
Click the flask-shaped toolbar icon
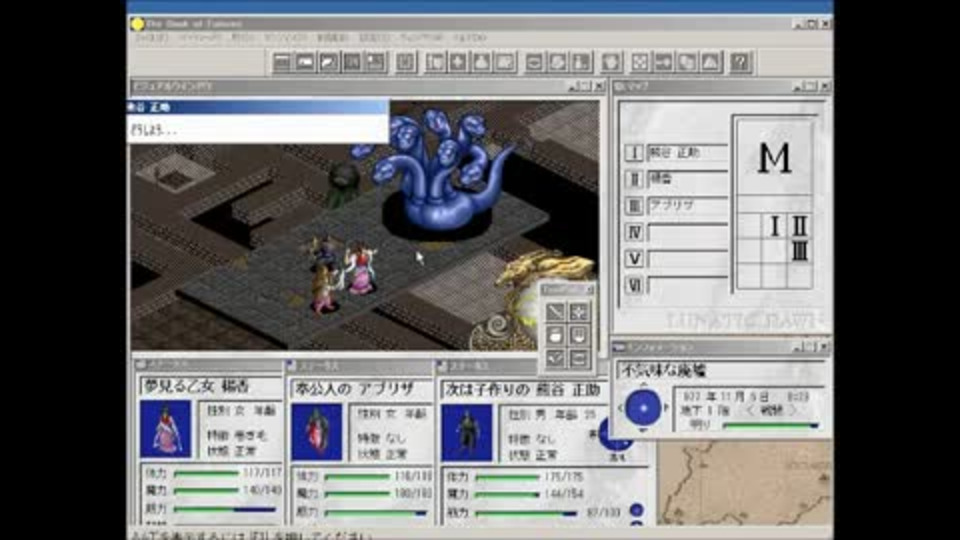coord(481,62)
